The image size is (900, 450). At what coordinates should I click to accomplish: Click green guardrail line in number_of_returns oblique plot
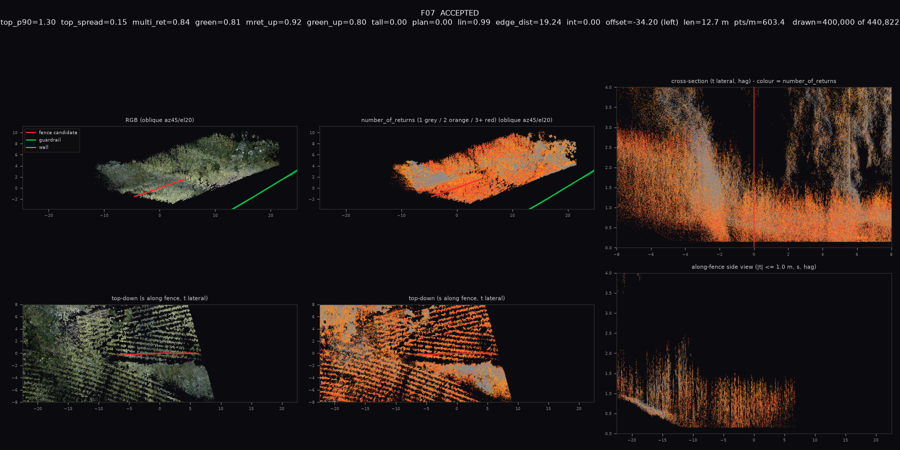coord(561,189)
